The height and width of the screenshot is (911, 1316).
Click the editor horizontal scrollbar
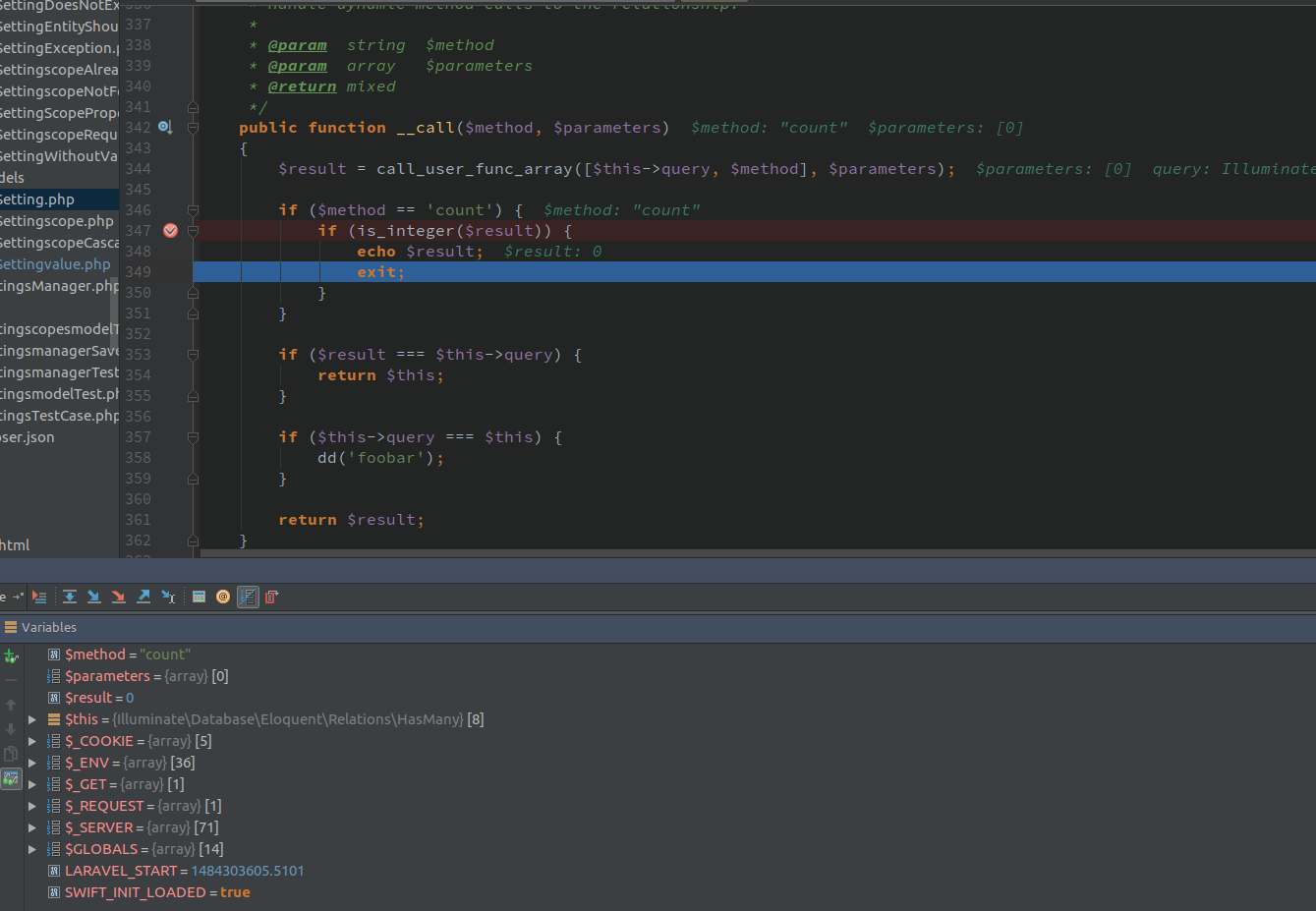point(758,553)
